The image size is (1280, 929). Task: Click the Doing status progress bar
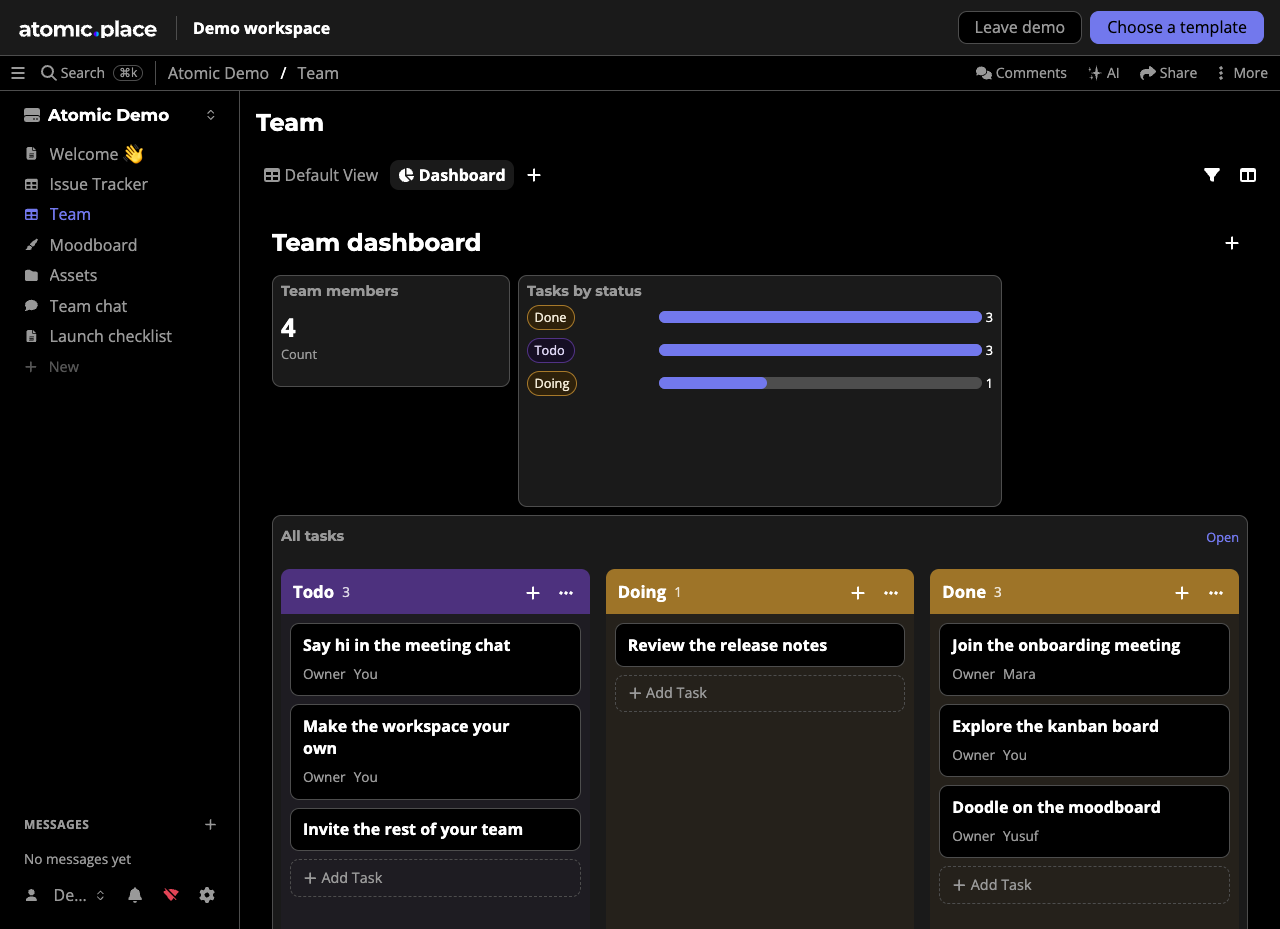click(820, 383)
